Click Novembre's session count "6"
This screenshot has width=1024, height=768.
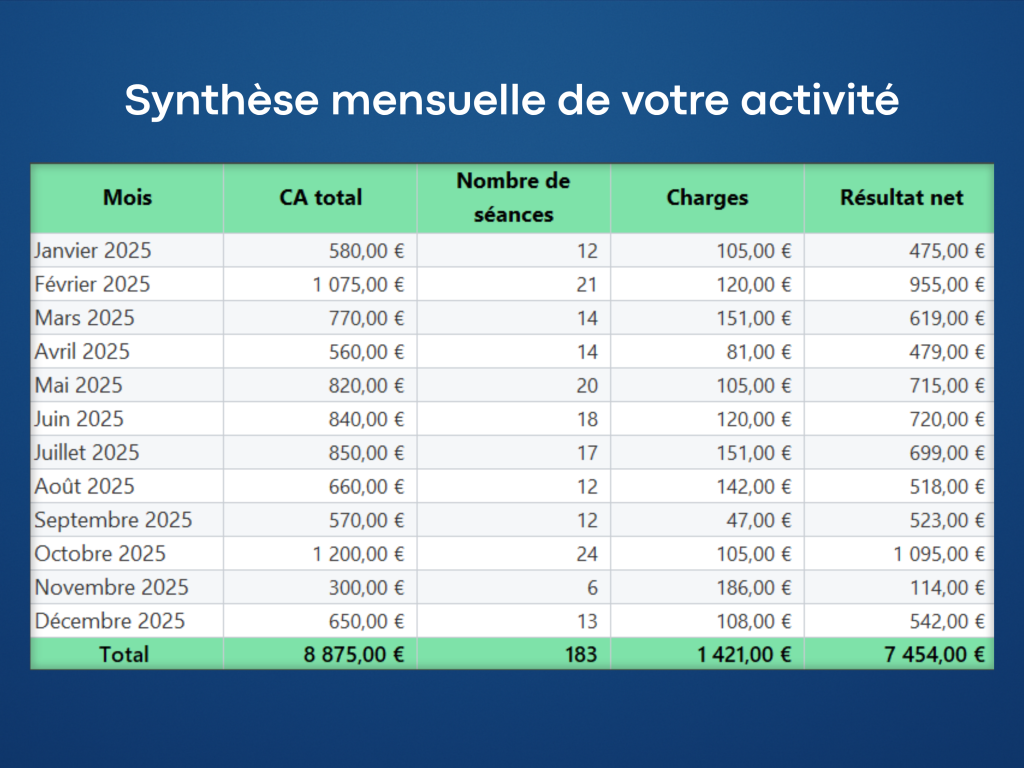tap(592, 588)
